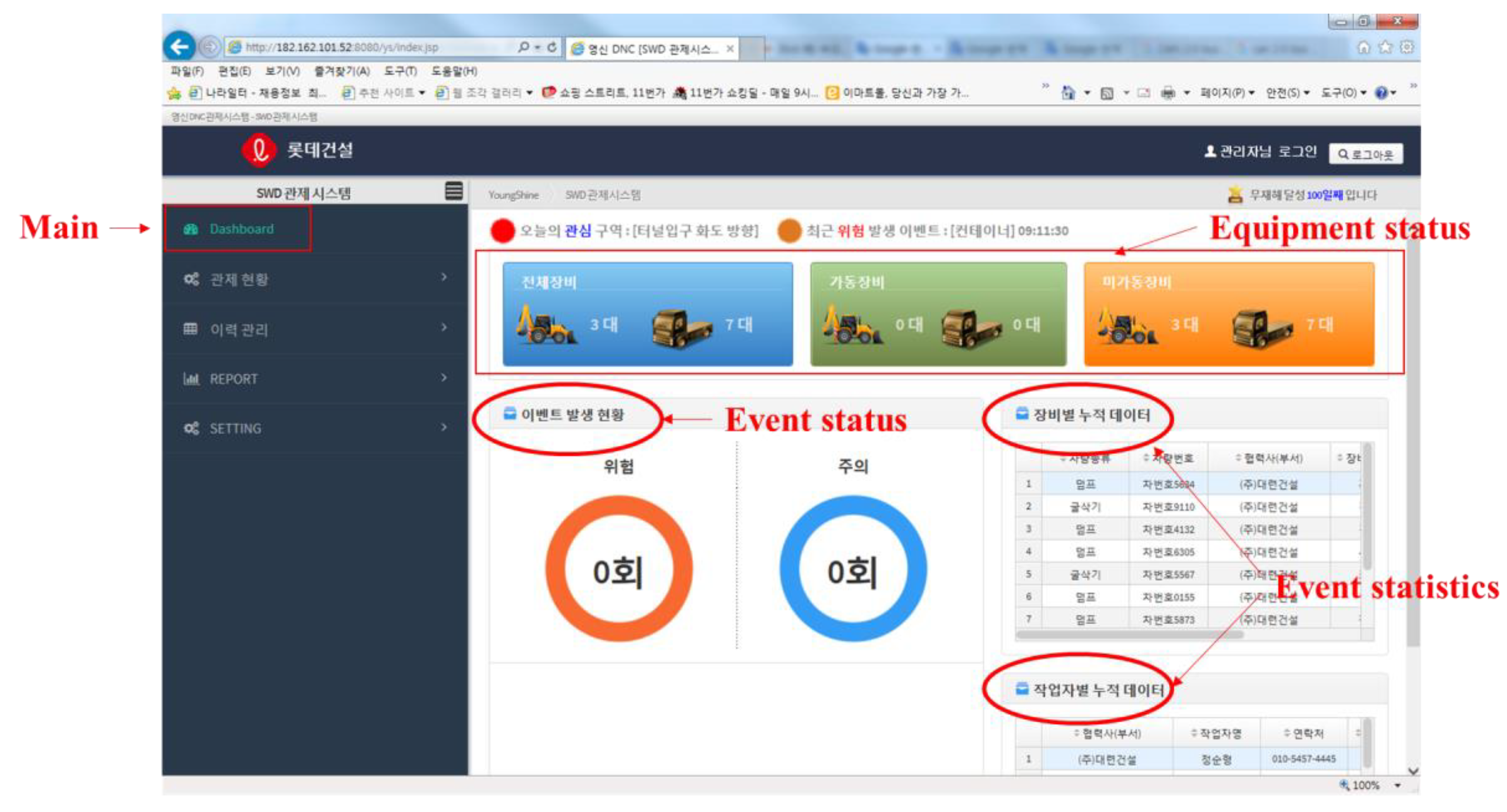This screenshot has width=1507, height=812.
Task: Click the browser refresh icon in address bar
Action: click(552, 48)
